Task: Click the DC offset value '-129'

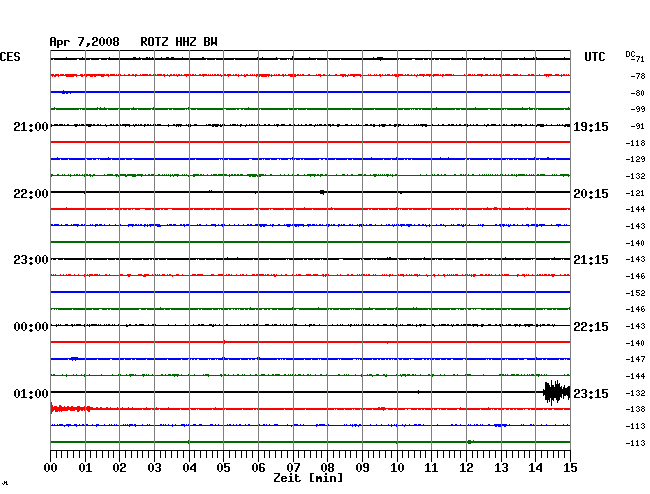Action: tap(635, 159)
